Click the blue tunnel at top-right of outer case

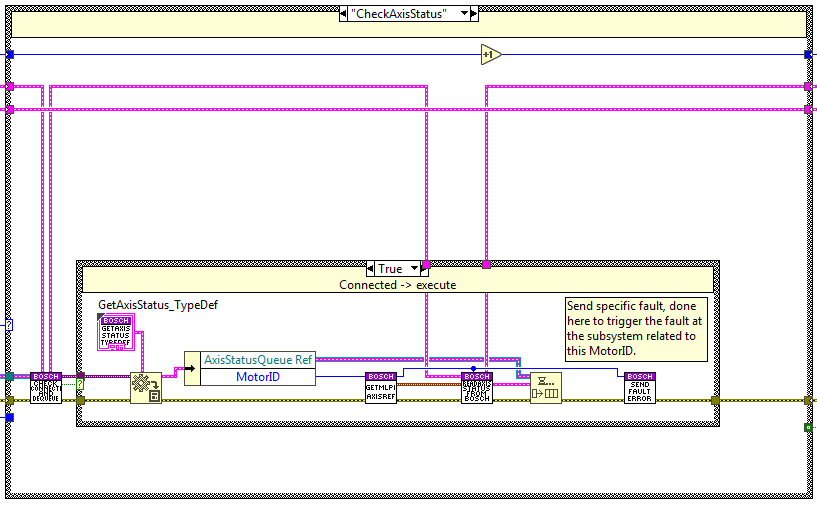[x=808, y=54]
